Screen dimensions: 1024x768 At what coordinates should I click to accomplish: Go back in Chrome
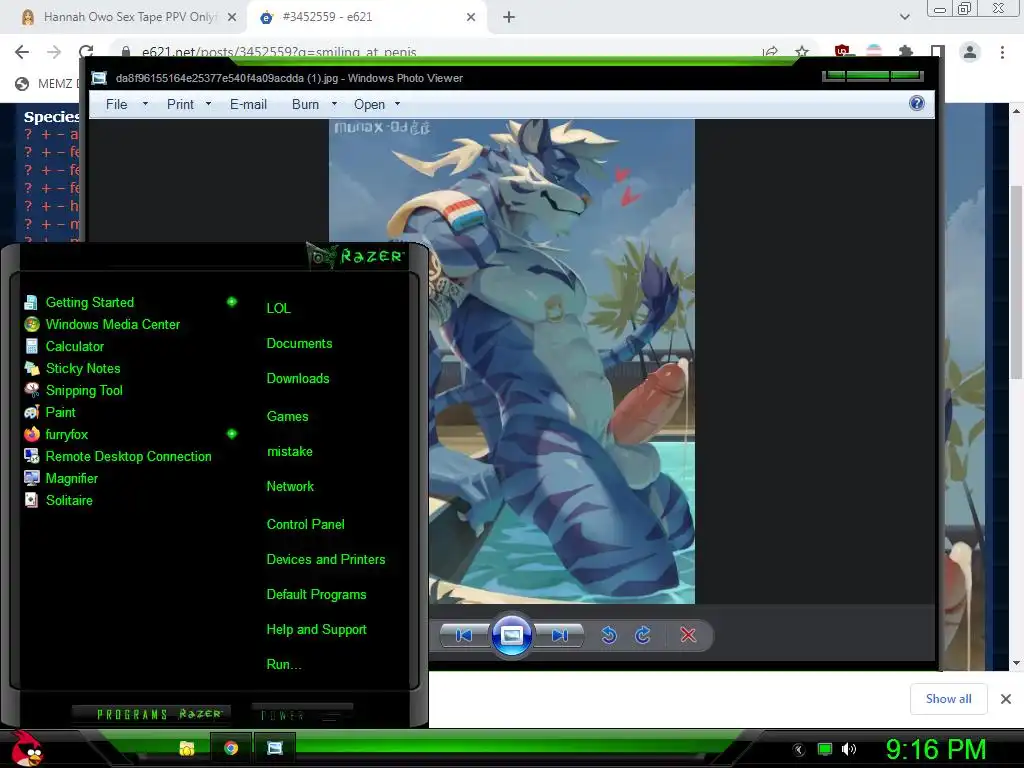click(x=22, y=52)
